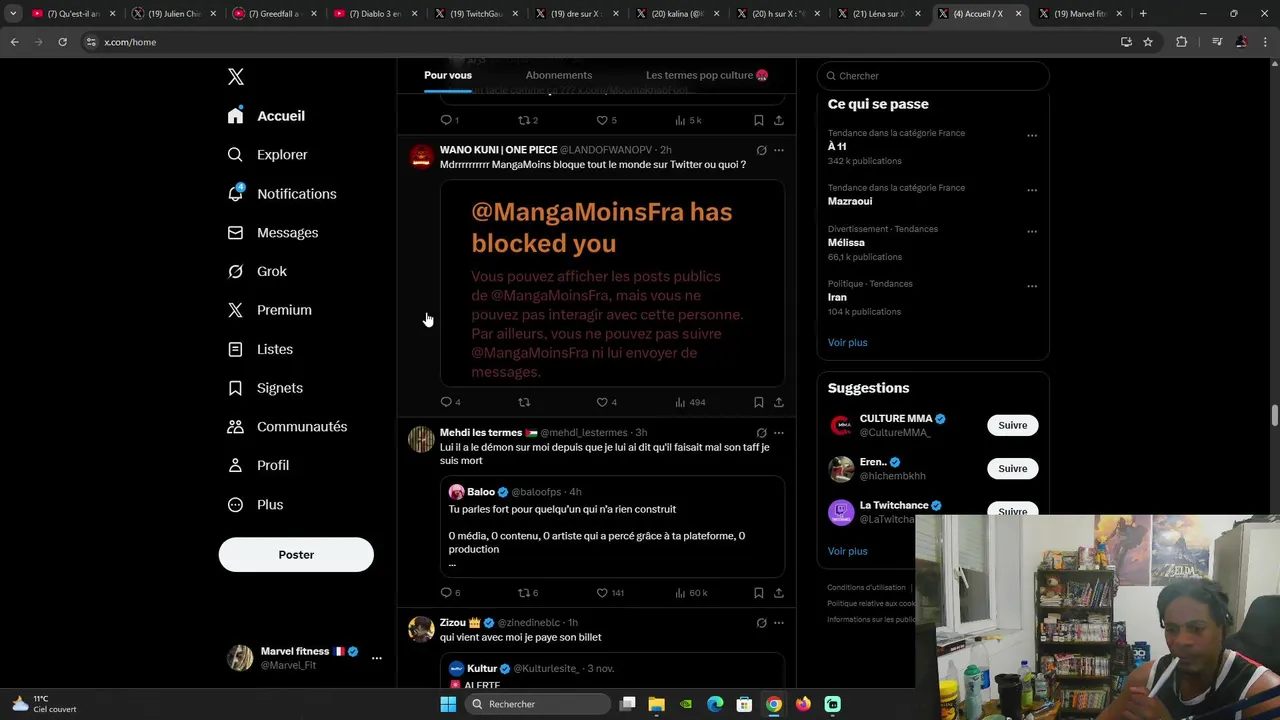1280x720 pixels.
Task: Share the WANO KUNI post
Action: 779,402
